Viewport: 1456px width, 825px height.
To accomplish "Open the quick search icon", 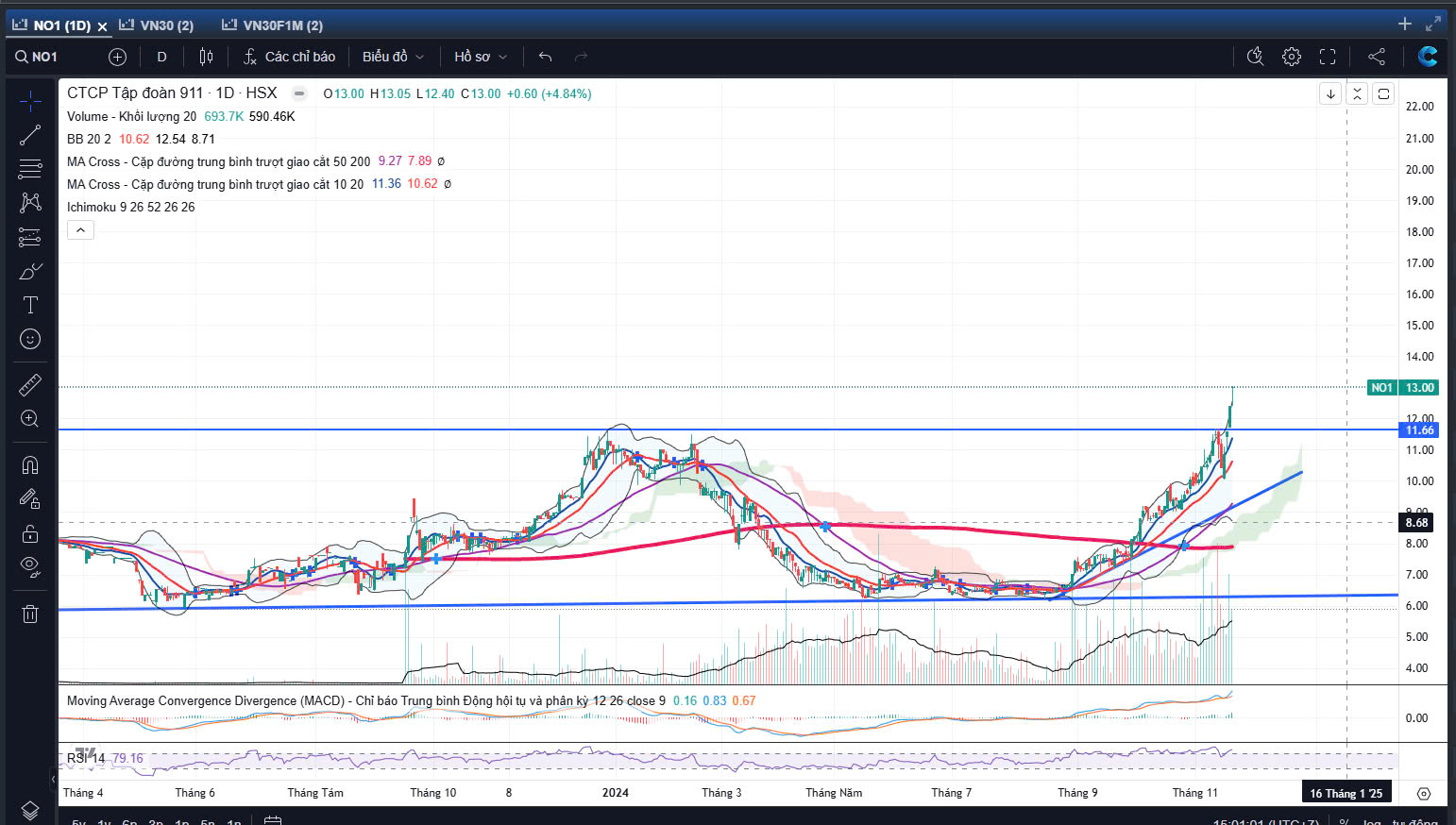I will click(x=1255, y=57).
